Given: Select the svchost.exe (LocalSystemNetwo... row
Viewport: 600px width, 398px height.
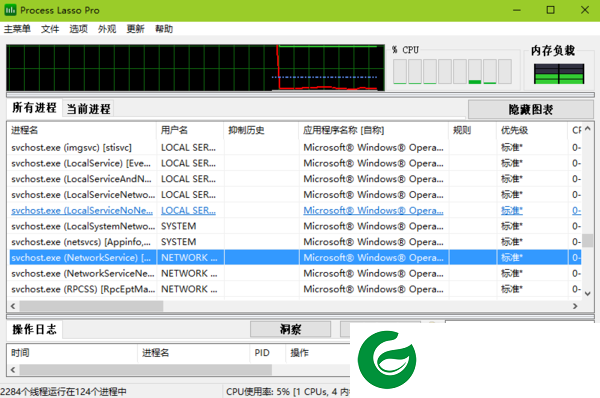Looking at the screenshot, I should (x=295, y=226).
